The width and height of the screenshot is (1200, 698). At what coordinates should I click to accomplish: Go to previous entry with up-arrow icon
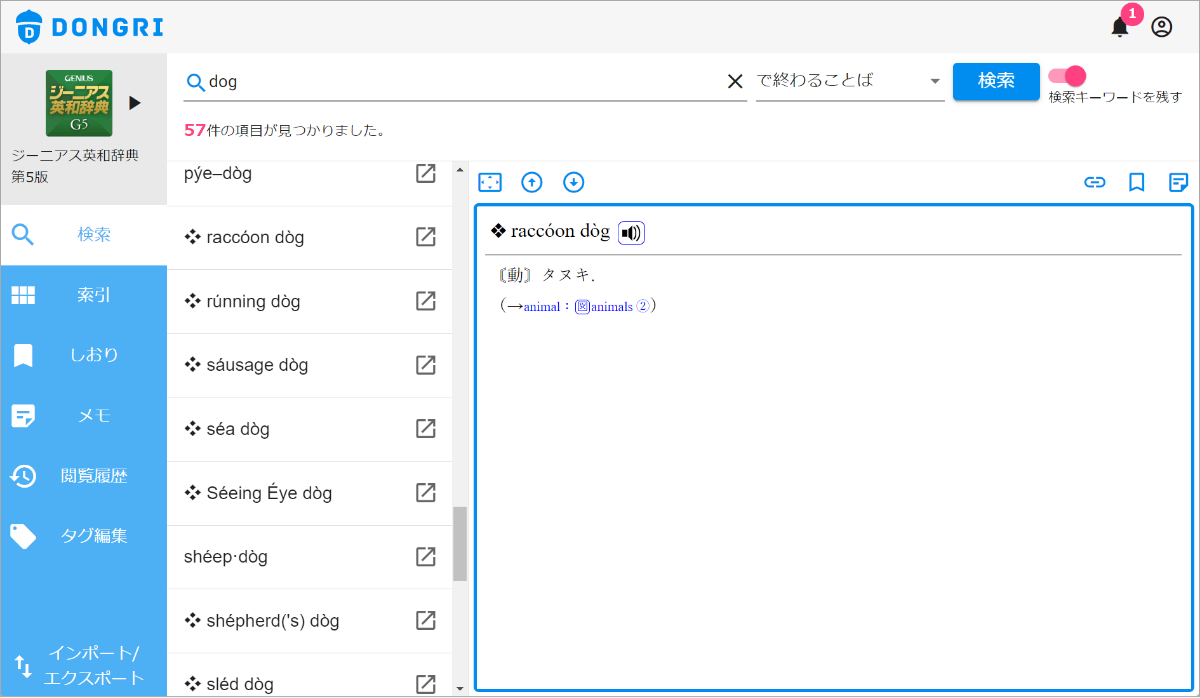tap(532, 182)
